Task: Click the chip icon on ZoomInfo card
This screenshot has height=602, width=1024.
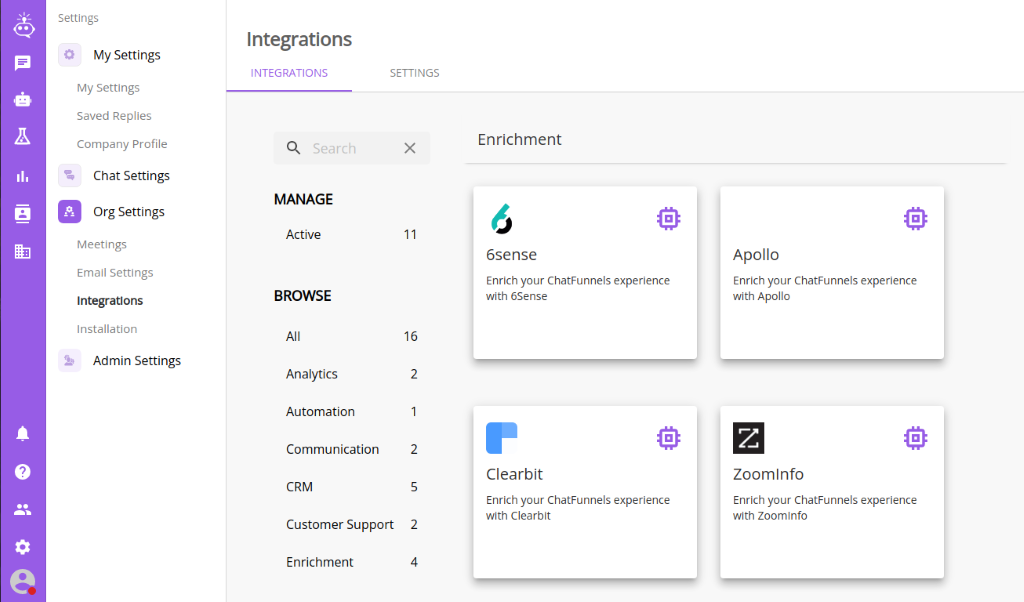Action: click(x=916, y=438)
